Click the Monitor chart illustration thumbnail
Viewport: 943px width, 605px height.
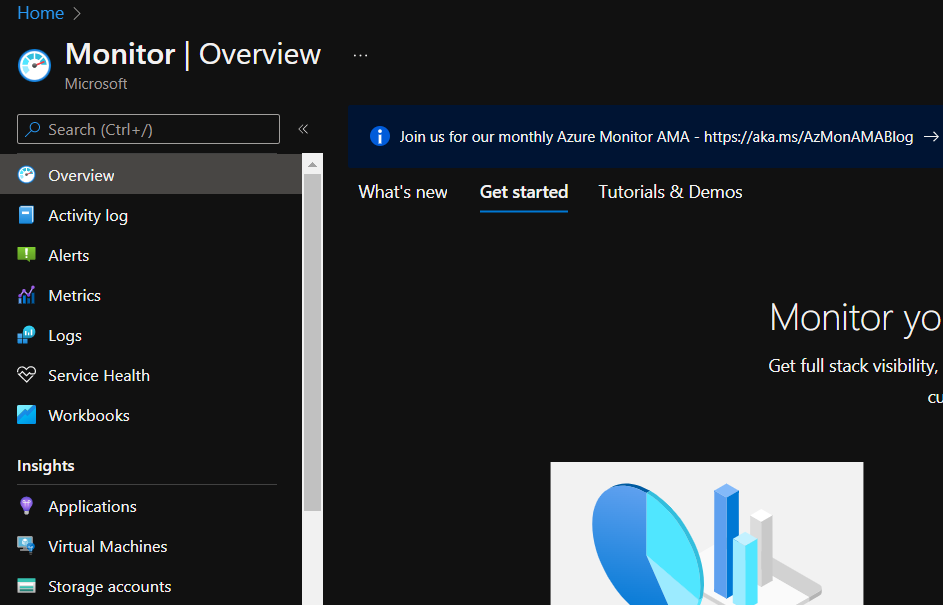(x=706, y=533)
